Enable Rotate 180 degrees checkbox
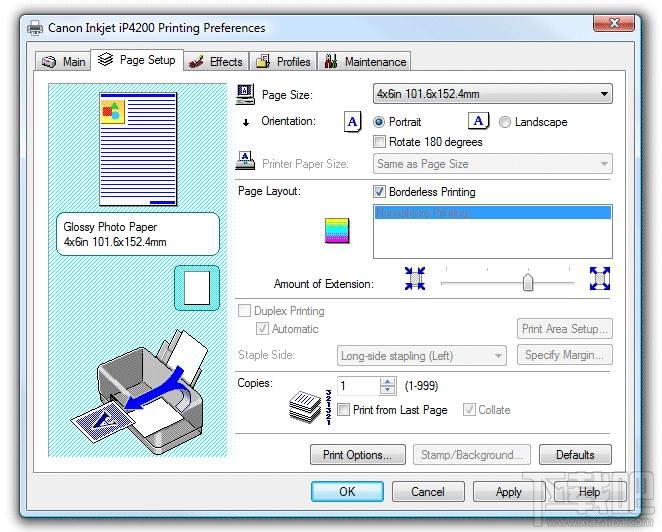Viewport: 662px width, 532px height. point(379,141)
